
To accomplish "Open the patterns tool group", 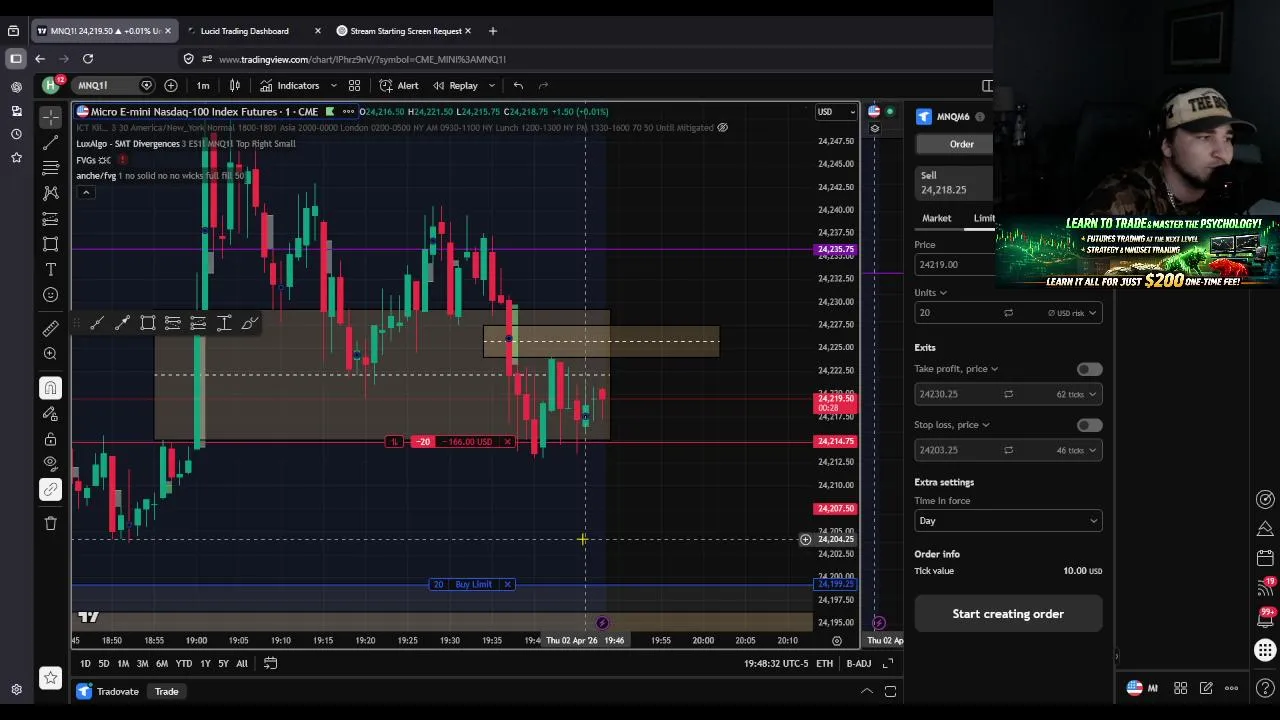I will 51,193.
